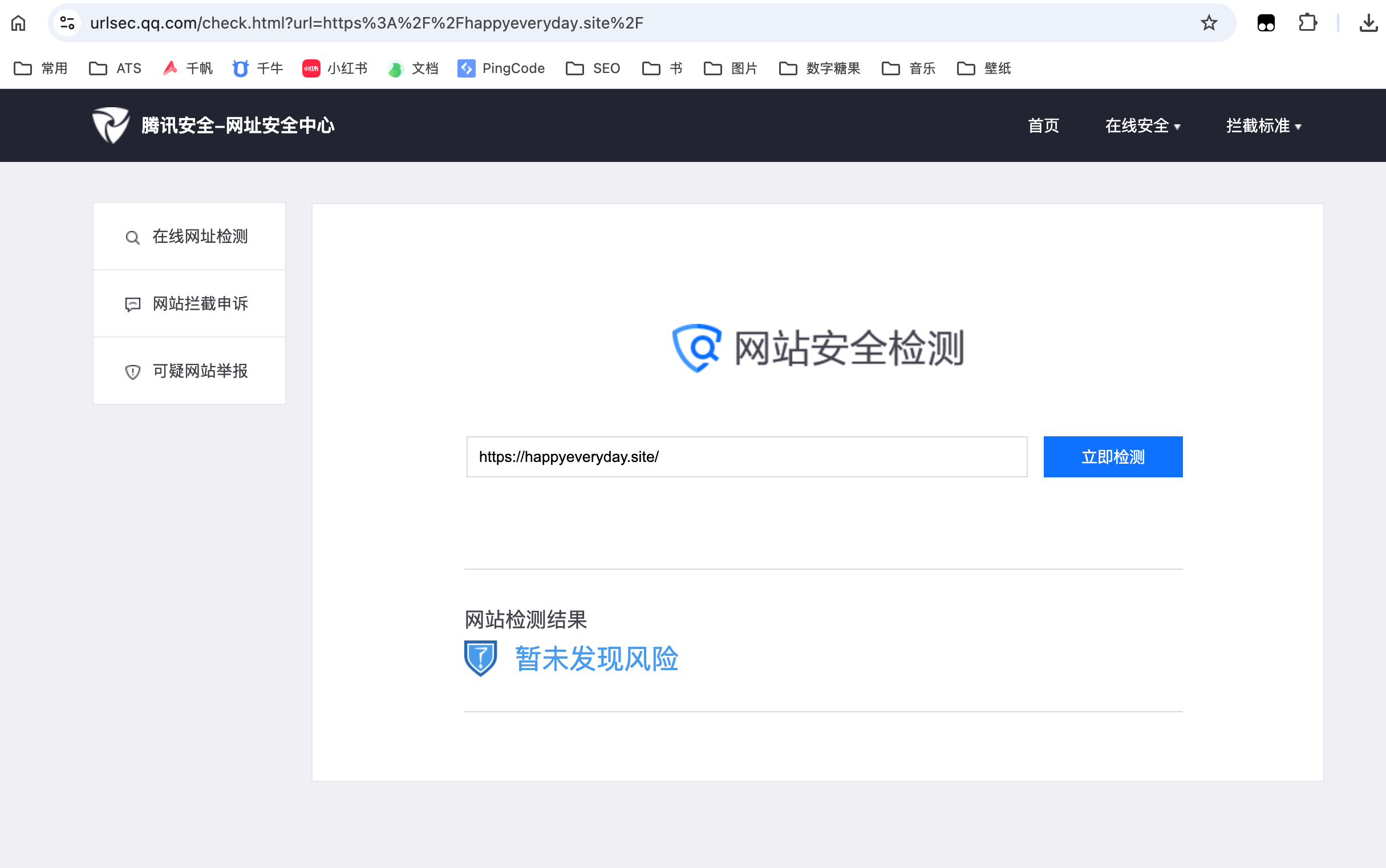The height and width of the screenshot is (868, 1386).
Task: Click the 立即检测 button
Action: (1113, 457)
